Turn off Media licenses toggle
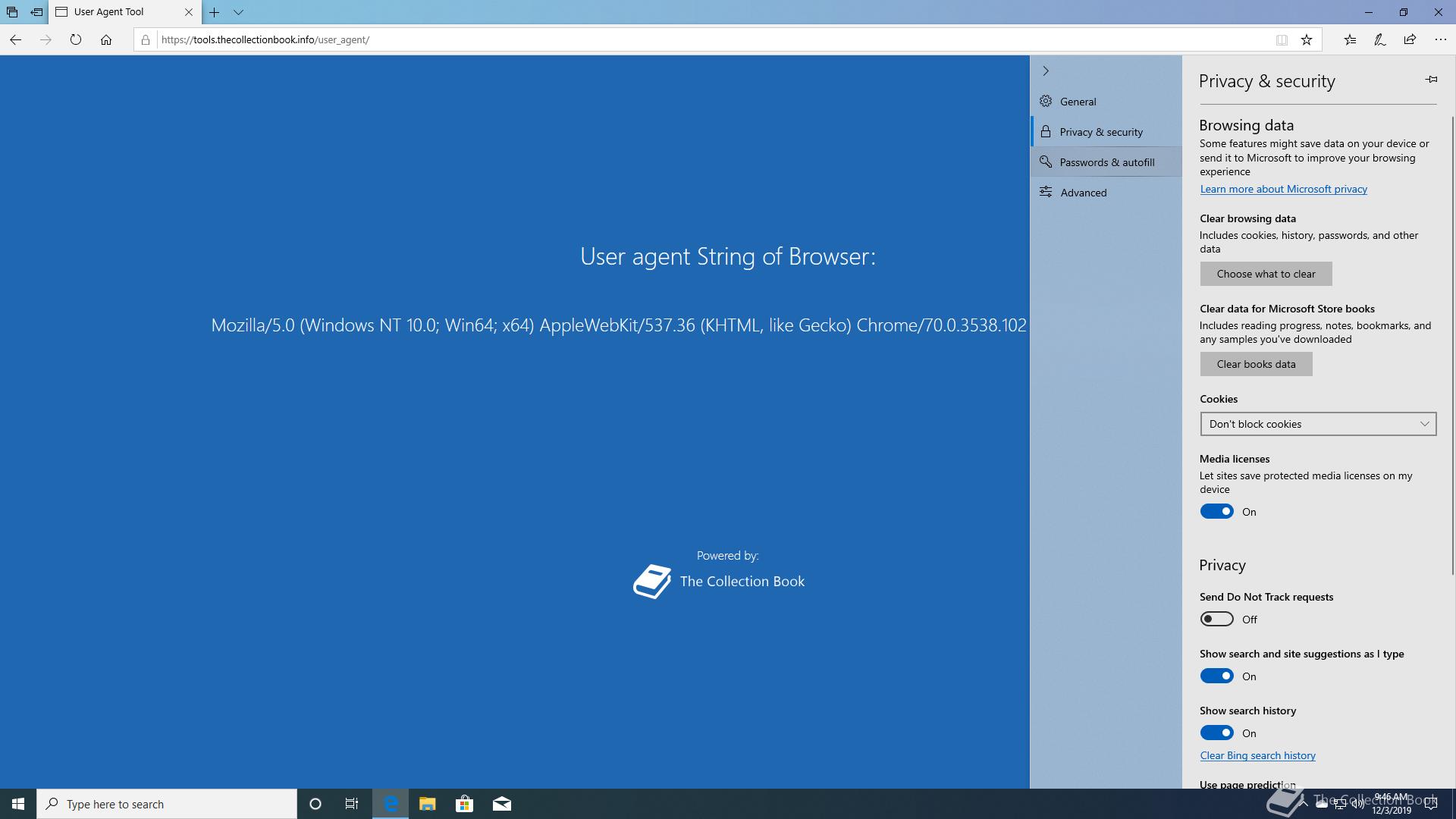Image resolution: width=1456 pixels, height=819 pixels. click(1216, 512)
